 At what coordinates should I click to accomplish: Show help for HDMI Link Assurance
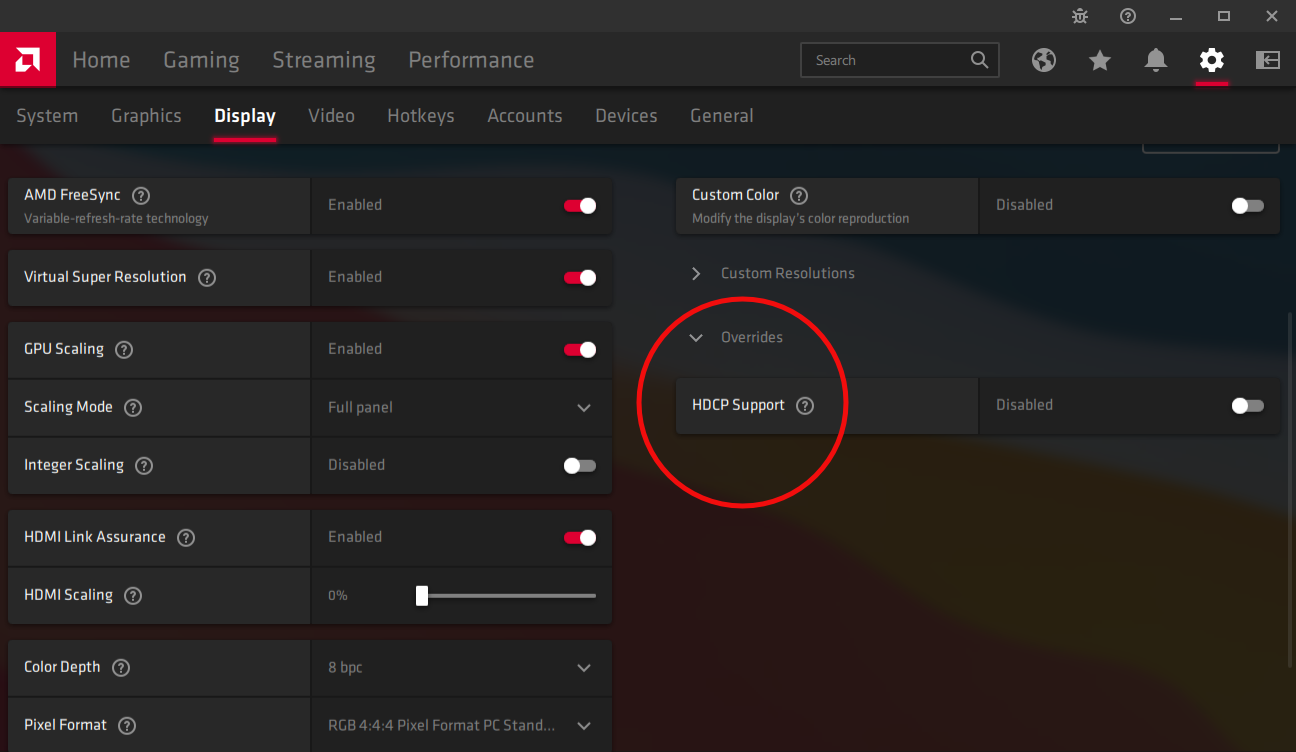(x=186, y=538)
